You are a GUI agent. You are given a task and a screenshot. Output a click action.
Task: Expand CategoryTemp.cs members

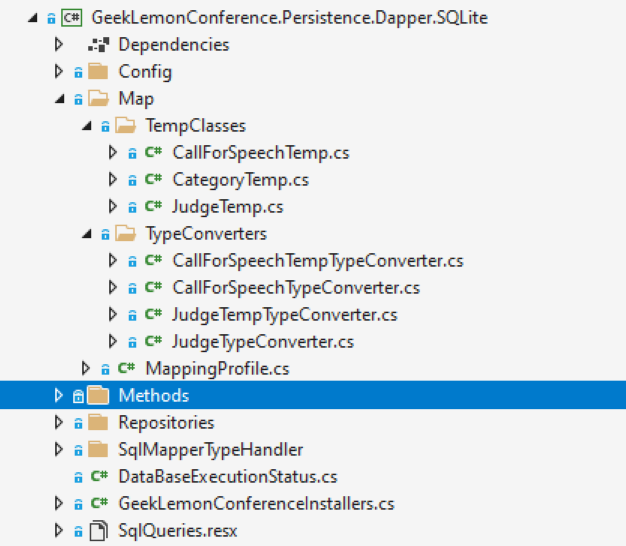point(113,179)
